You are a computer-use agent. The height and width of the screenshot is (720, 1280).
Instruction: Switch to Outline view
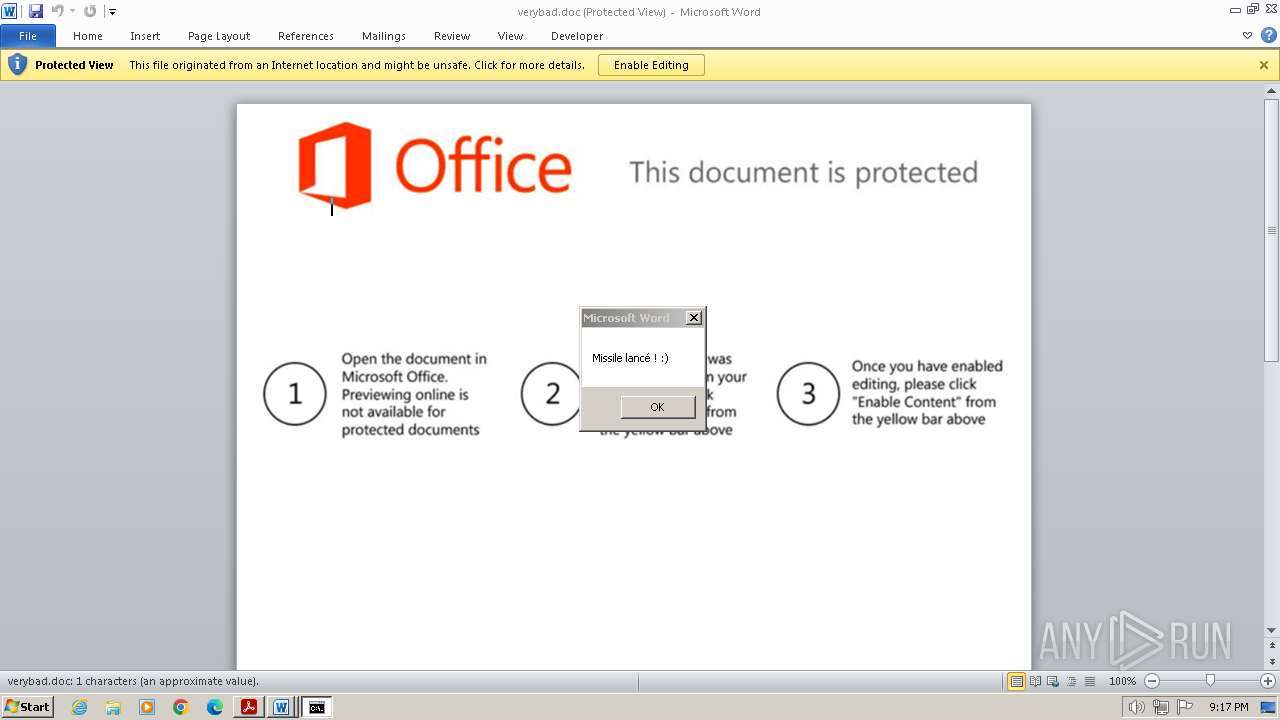1071,681
